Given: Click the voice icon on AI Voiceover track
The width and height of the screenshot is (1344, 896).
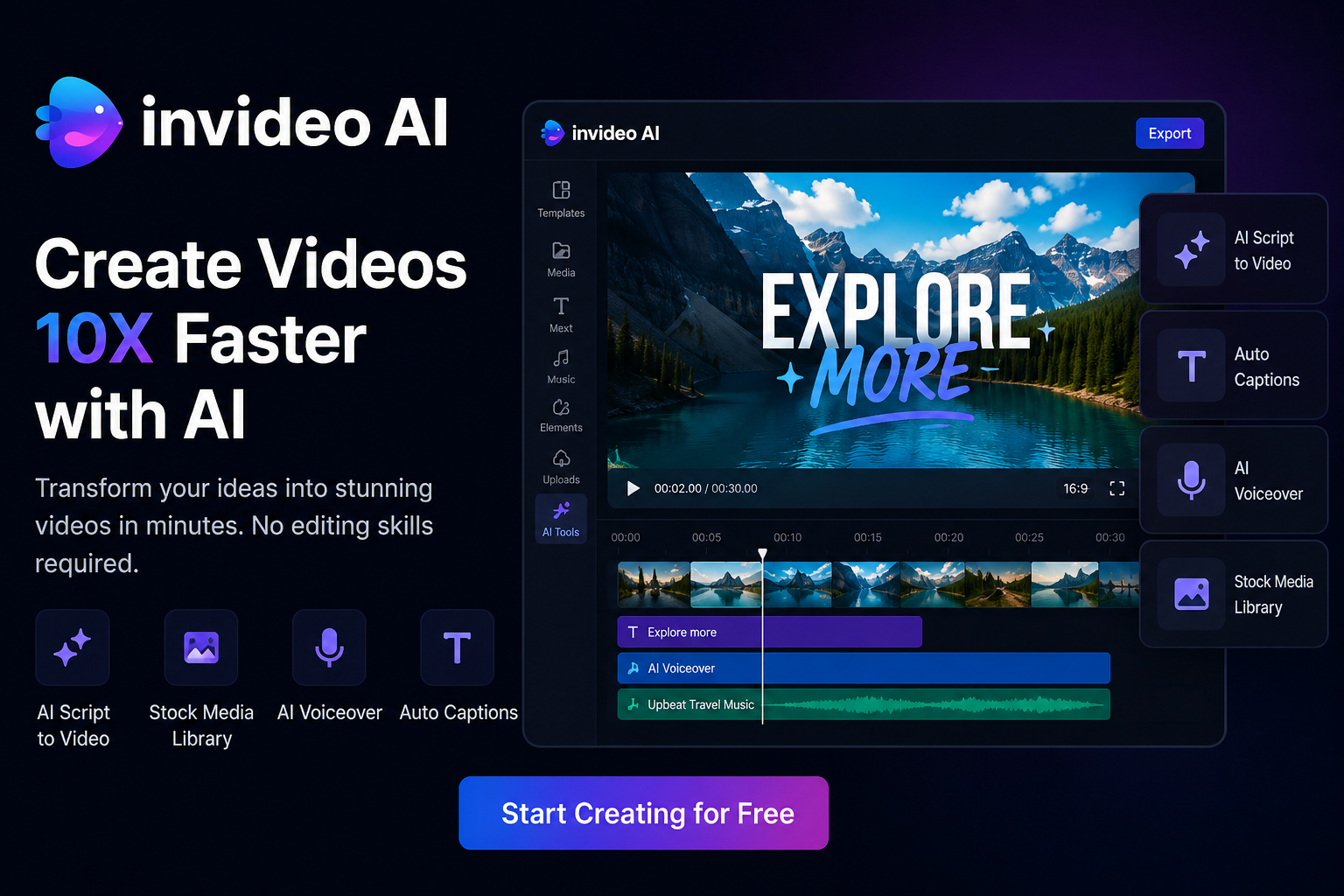Looking at the screenshot, I should [x=633, y=668].
